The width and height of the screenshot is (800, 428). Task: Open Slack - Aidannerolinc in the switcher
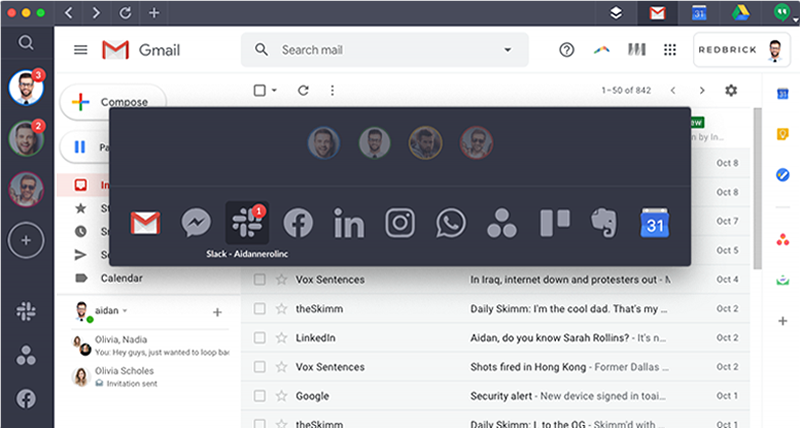coord(247,223)
